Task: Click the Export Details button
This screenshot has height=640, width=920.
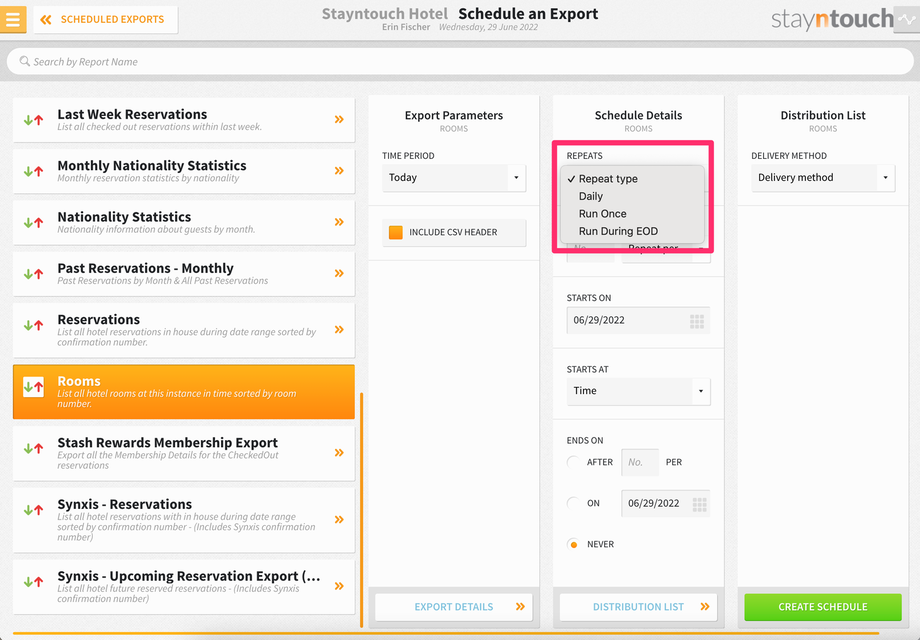Action: point(454,607)
